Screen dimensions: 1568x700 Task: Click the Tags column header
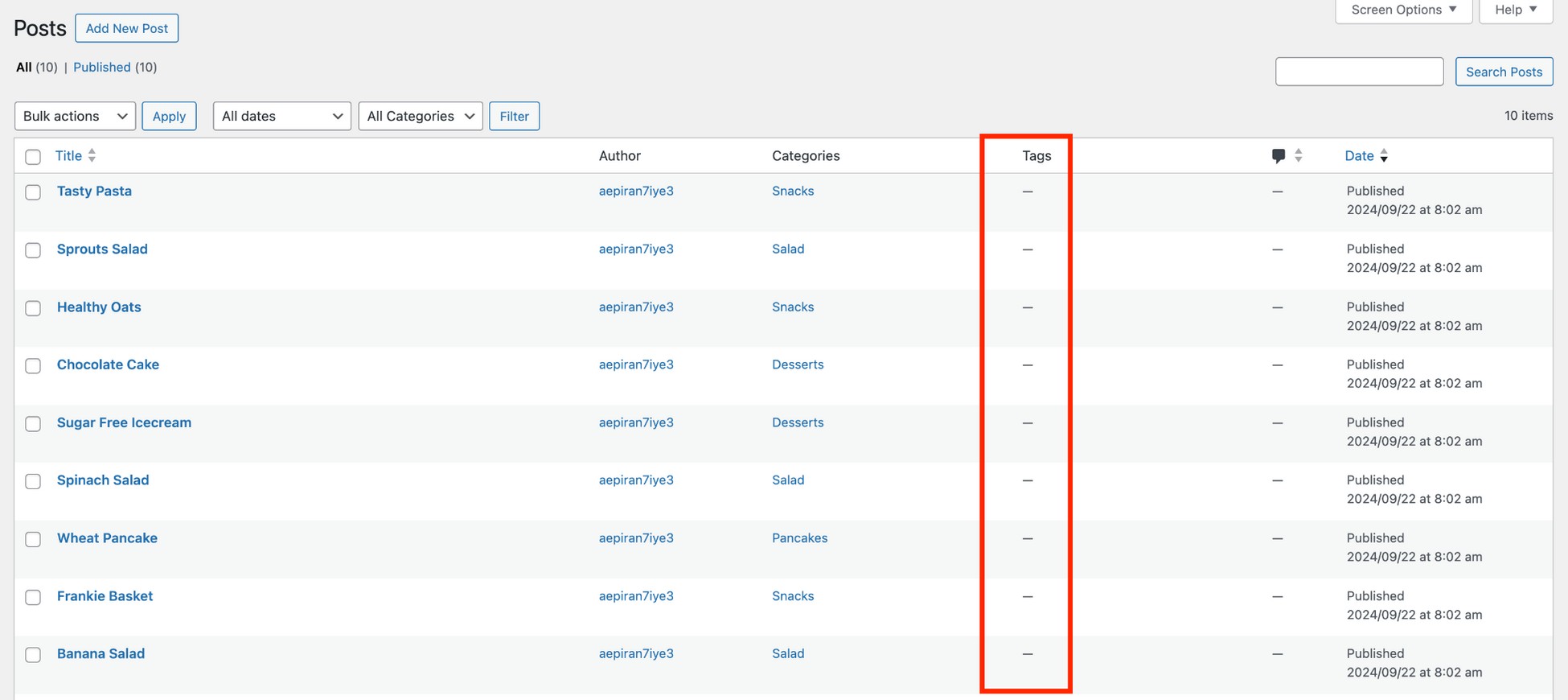pyautogui.click(x=1036, y=155)
